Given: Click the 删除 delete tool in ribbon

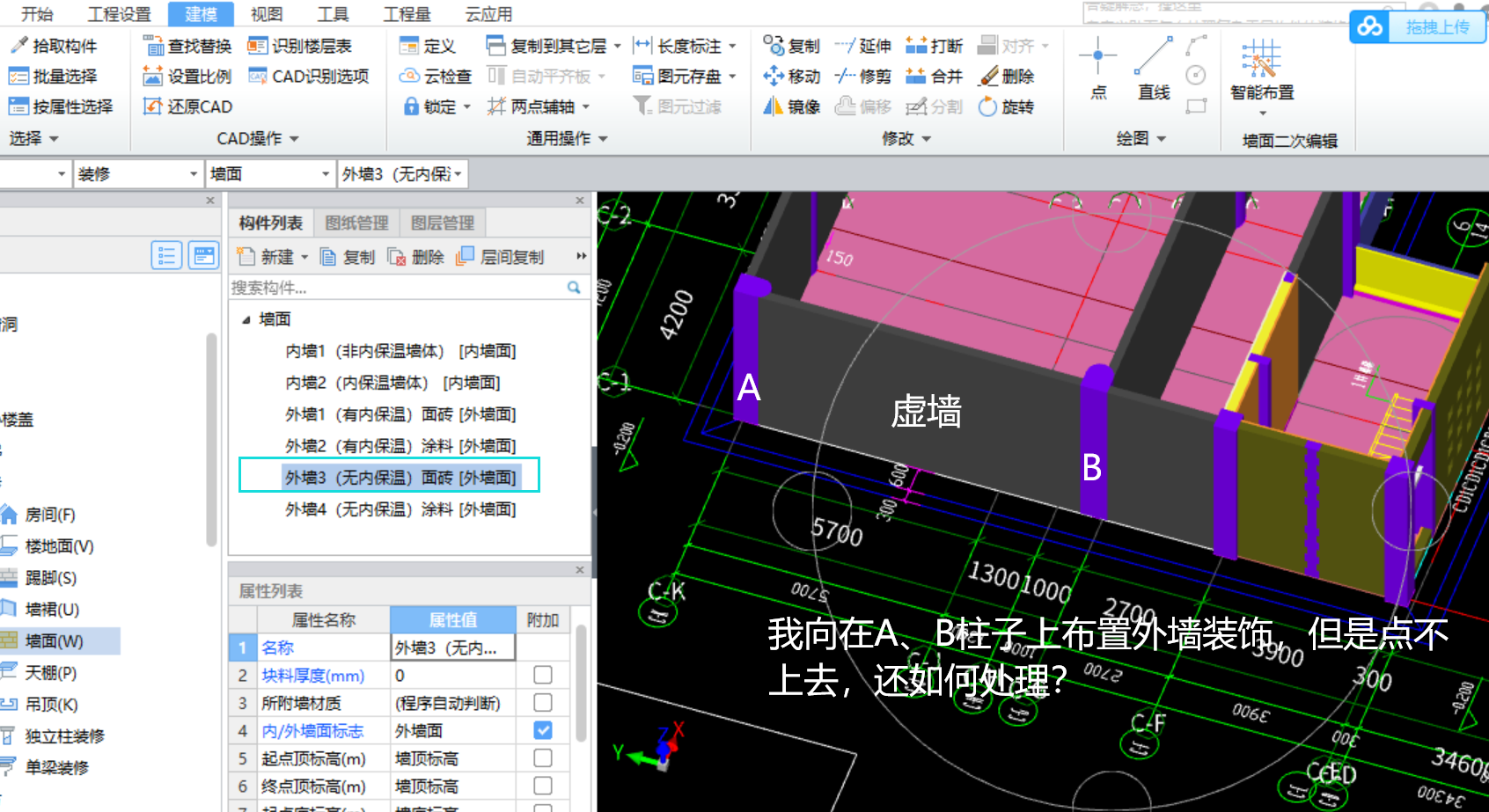Looking at the screenshot, I should 1006,77.
